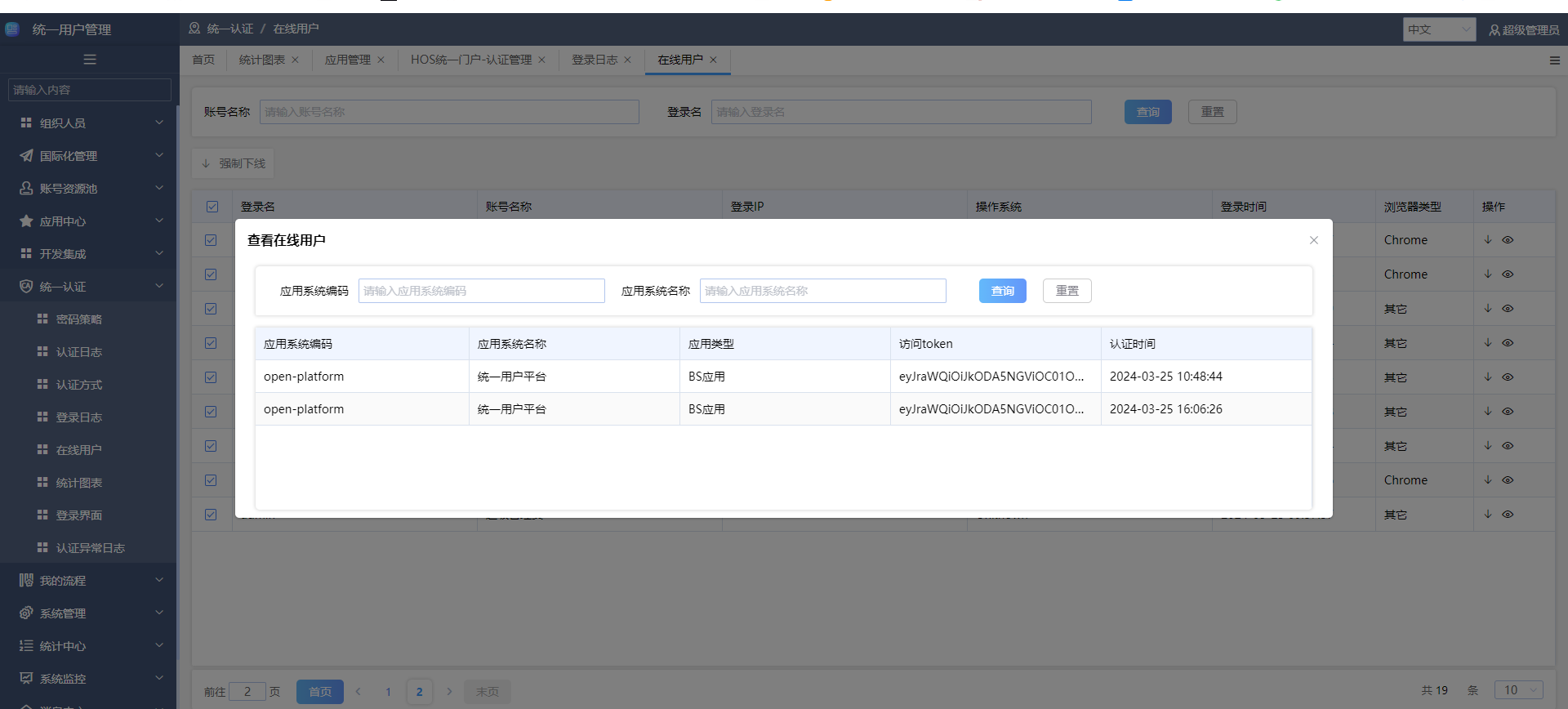Expand the 系统管理 menu
The width and height of the screenshot is (1568, 709).
tap(159, 613)
